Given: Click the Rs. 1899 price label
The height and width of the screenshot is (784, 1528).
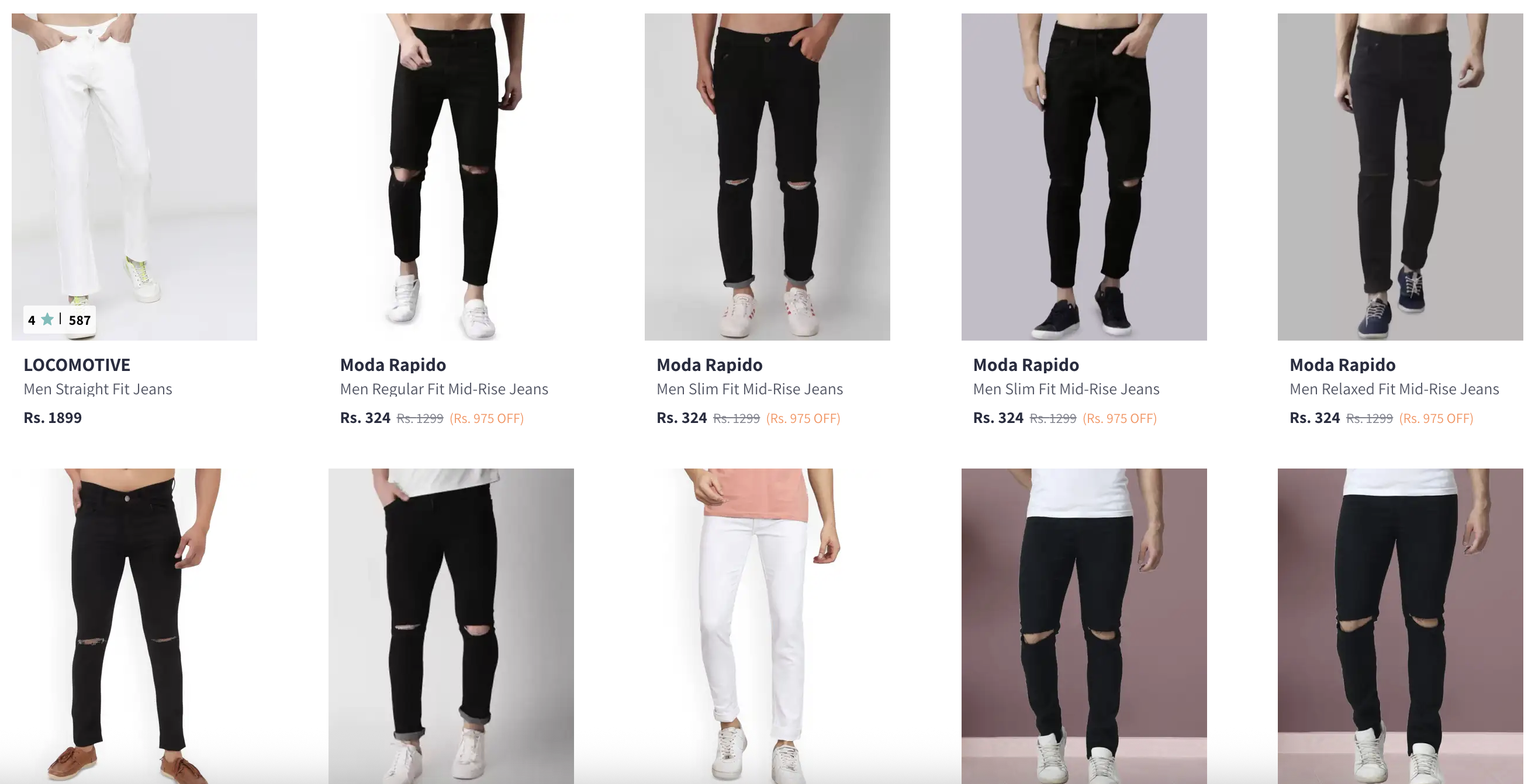Looking at the screenshot, I should tap(53, 418).
